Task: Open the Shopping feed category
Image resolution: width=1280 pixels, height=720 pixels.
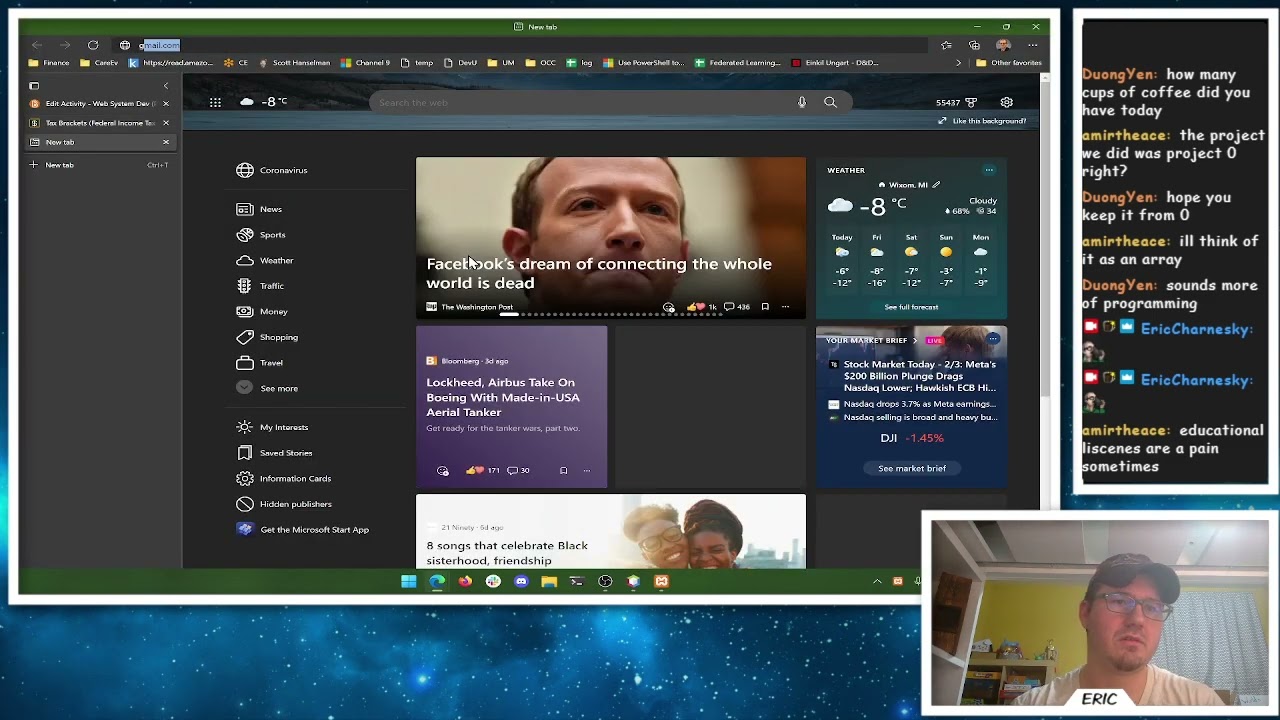Action: (267, 337)
